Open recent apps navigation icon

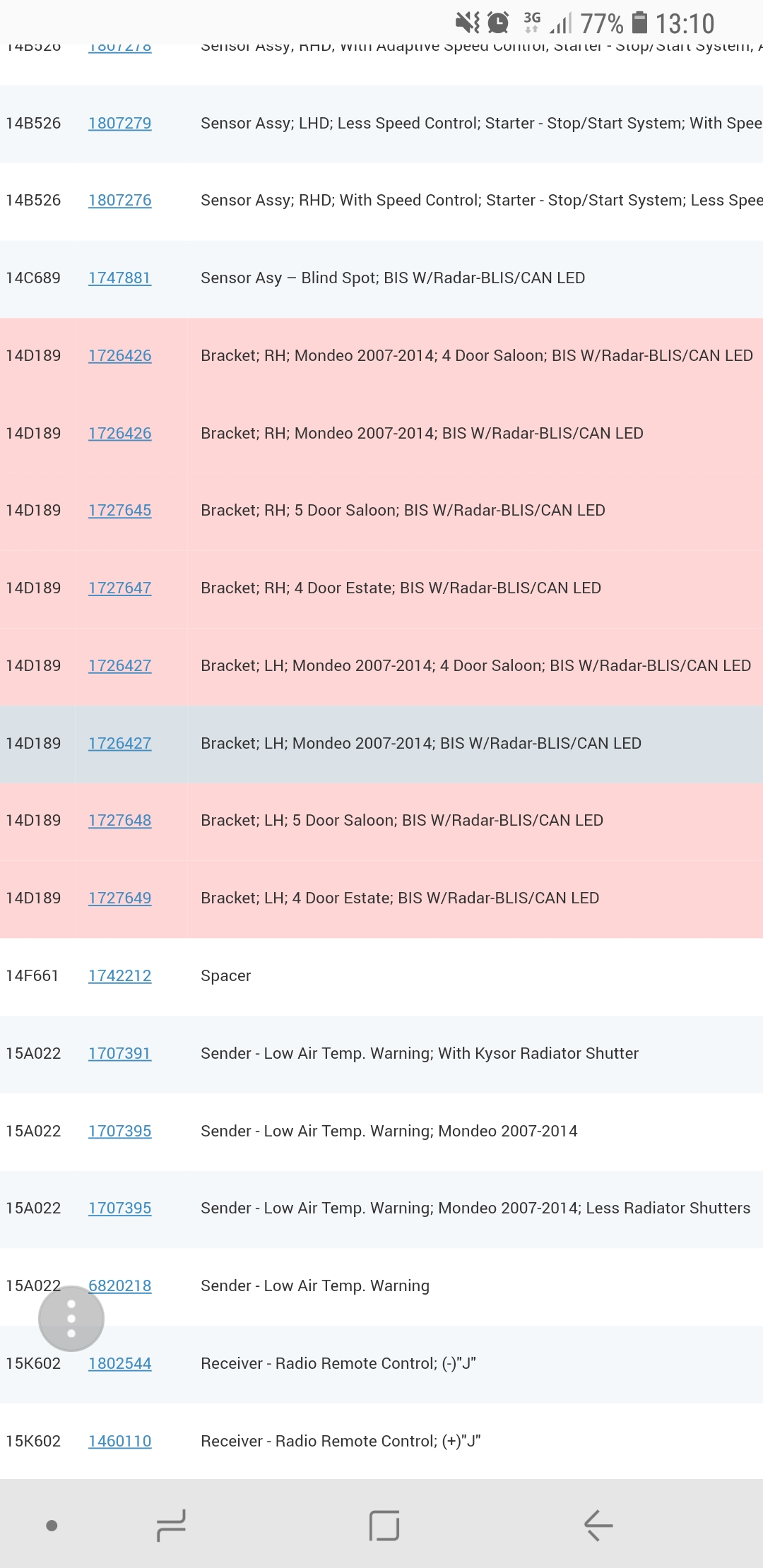pyautogui.click(x=171, y=1525)
